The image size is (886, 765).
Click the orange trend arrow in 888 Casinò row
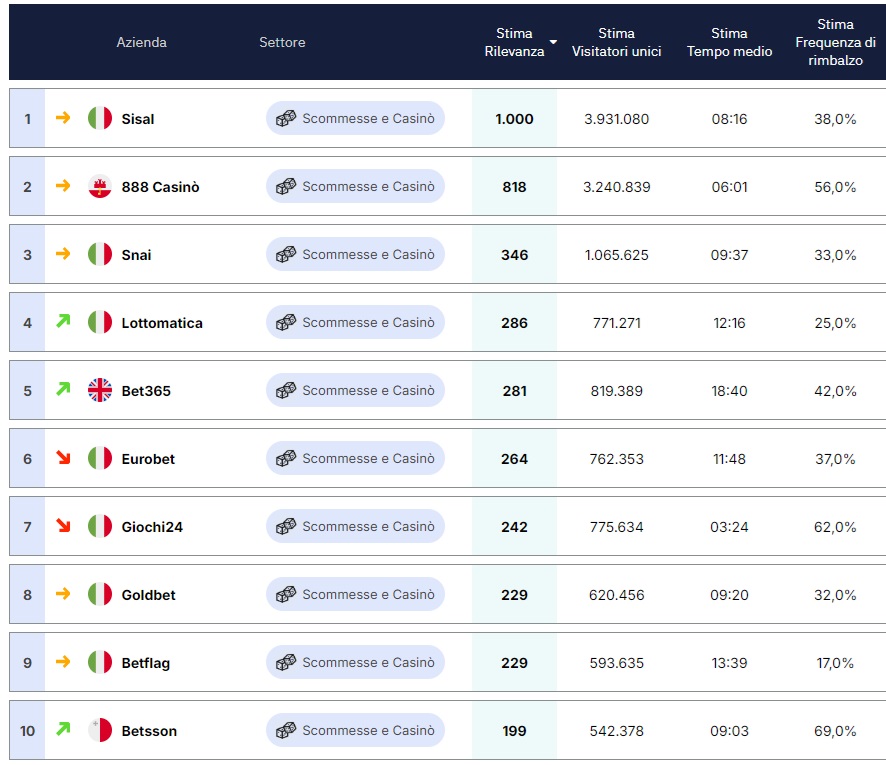pyautogui.click(x=63, y=185)
